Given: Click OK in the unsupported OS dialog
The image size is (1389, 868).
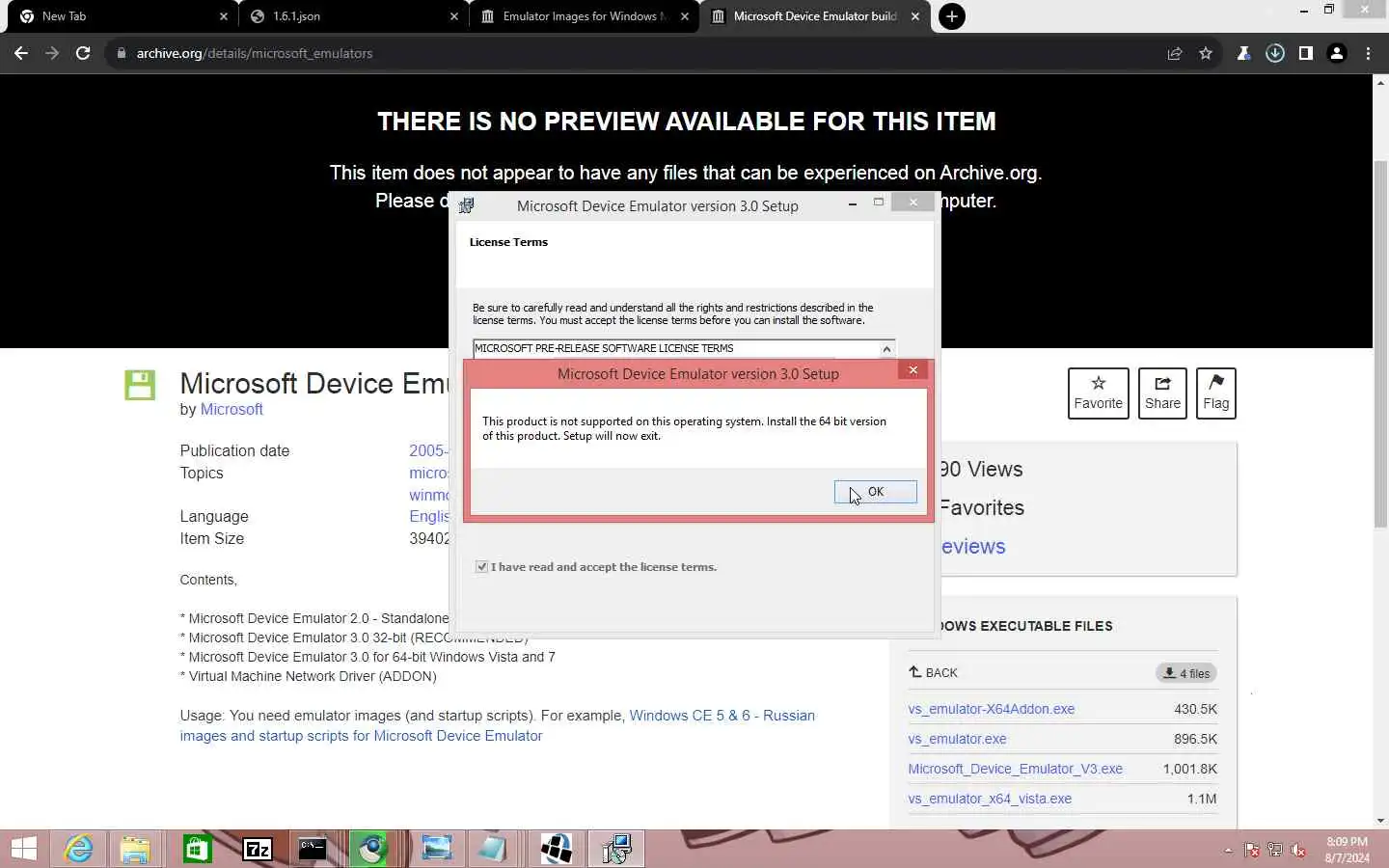Looking at the screenshot, I should 875,492.
